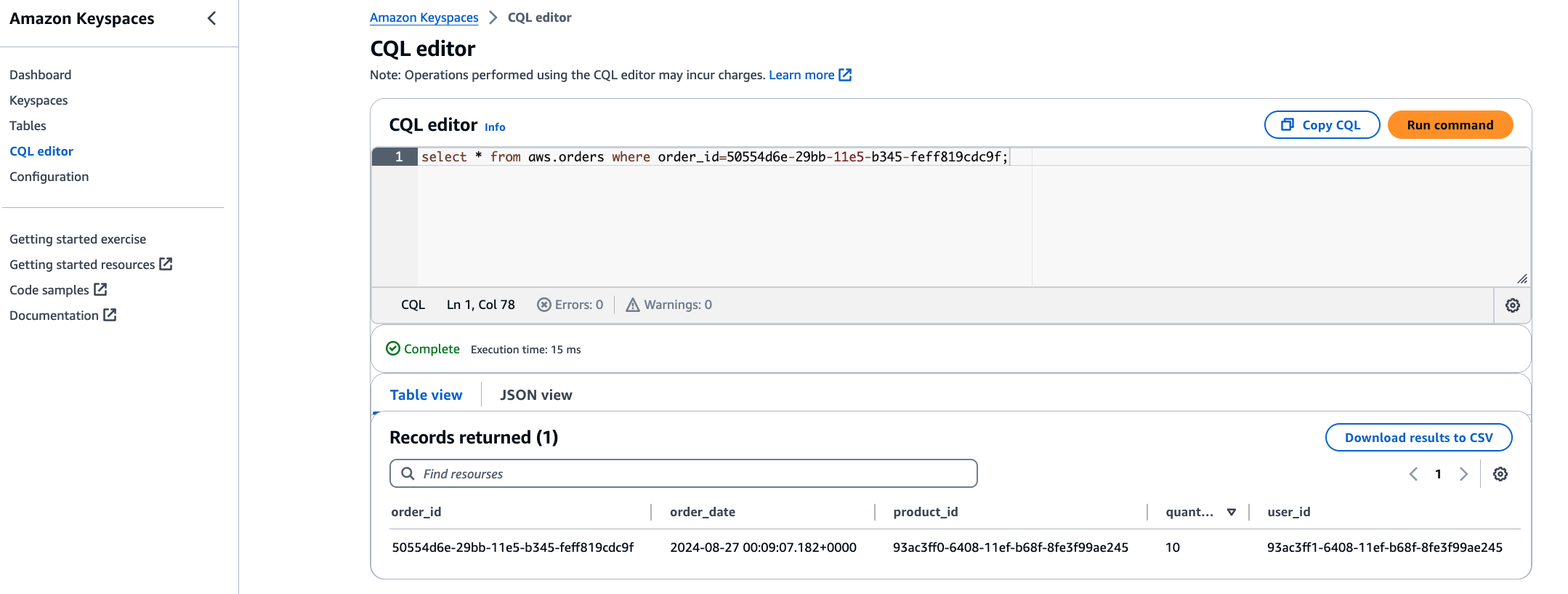Click product_id cell 93ac3ff0-6408-11ef-b68f-8fe3f99ae245

coord(1011,547)
